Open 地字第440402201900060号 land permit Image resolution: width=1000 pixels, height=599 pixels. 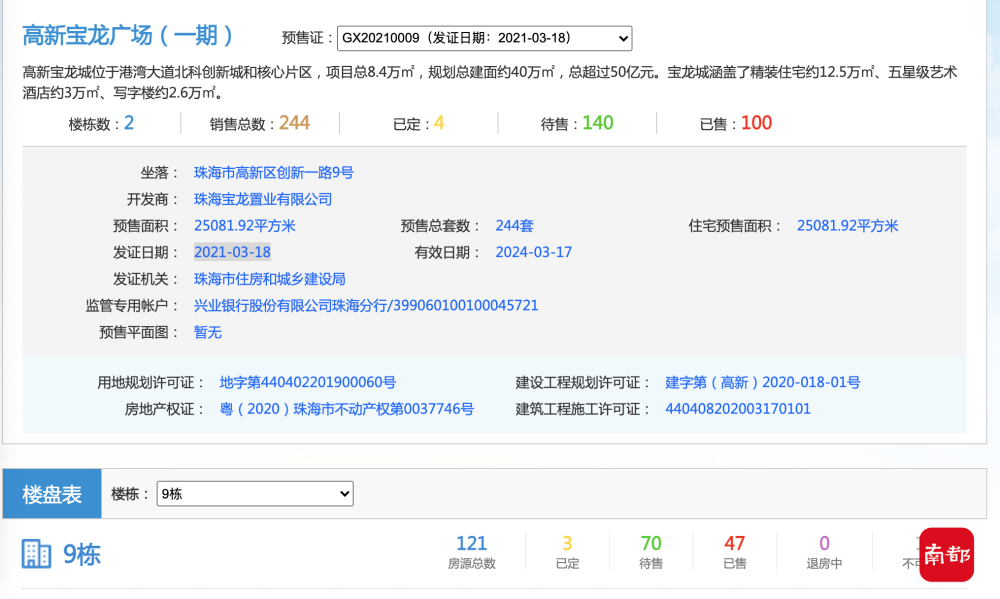[307, 382]
